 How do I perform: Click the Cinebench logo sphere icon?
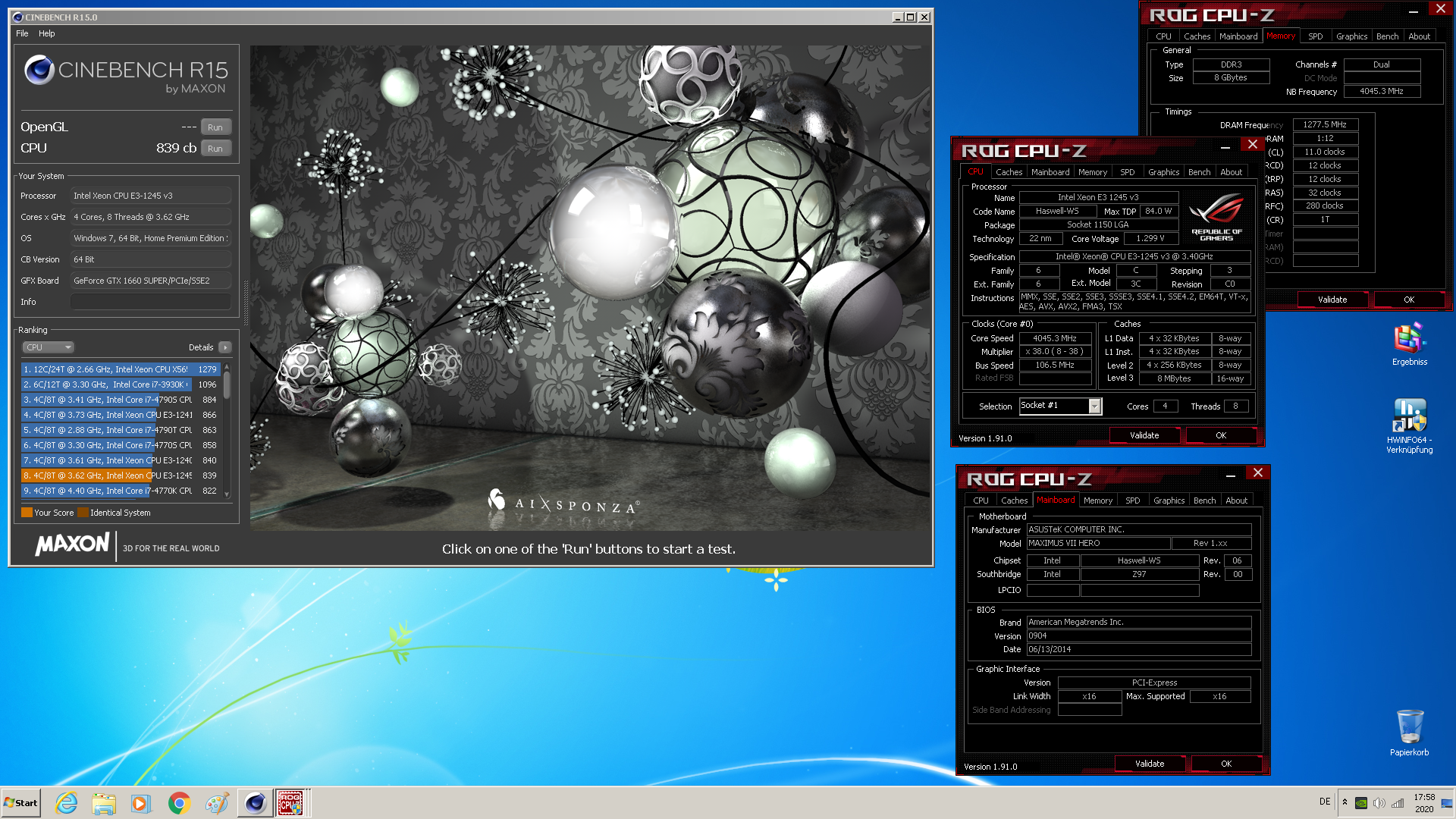pyautogui.click(x=39, y=71)
